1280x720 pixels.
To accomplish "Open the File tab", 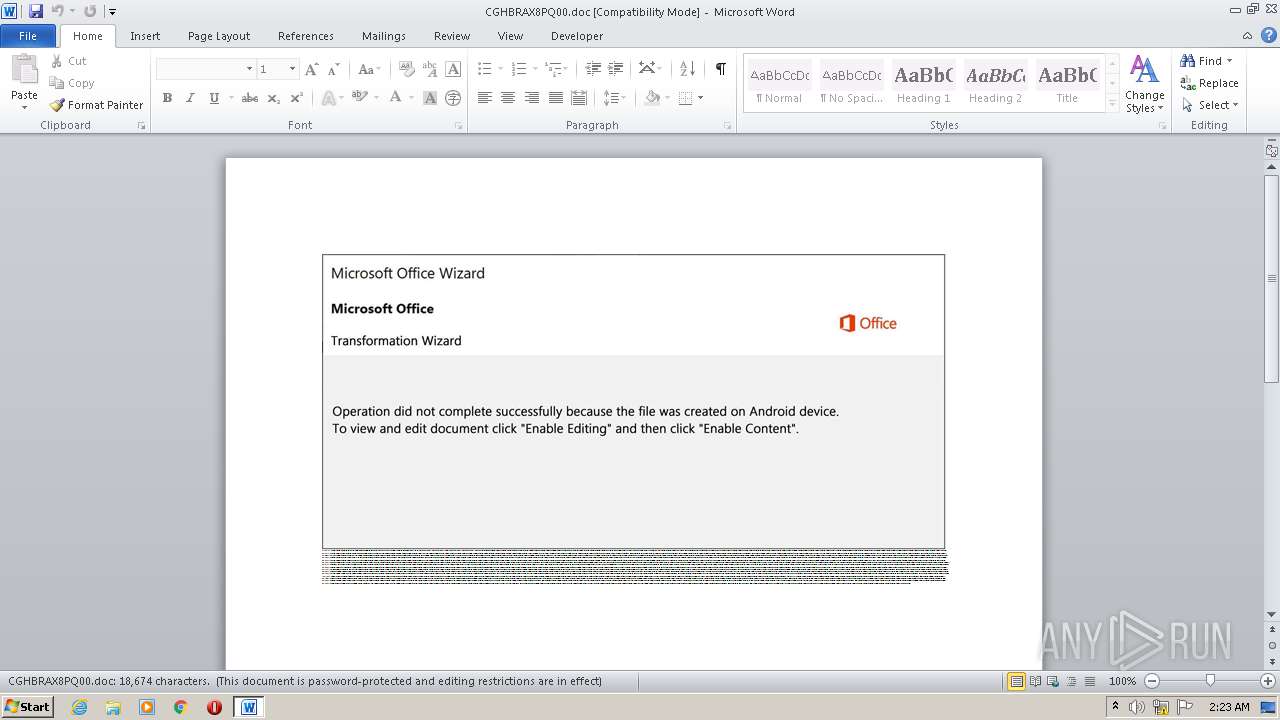I will (28, 36).
